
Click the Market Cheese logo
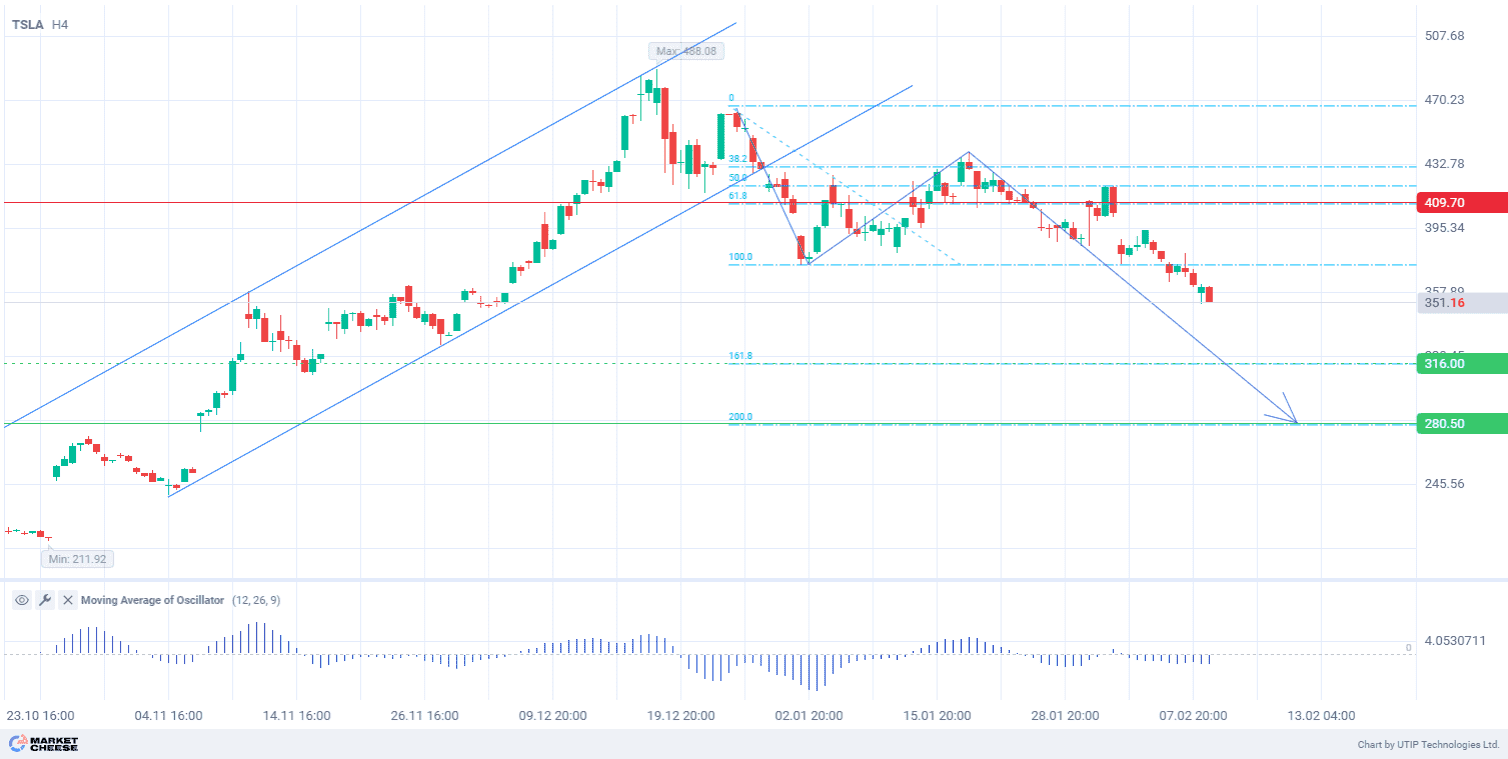[43, 744]
